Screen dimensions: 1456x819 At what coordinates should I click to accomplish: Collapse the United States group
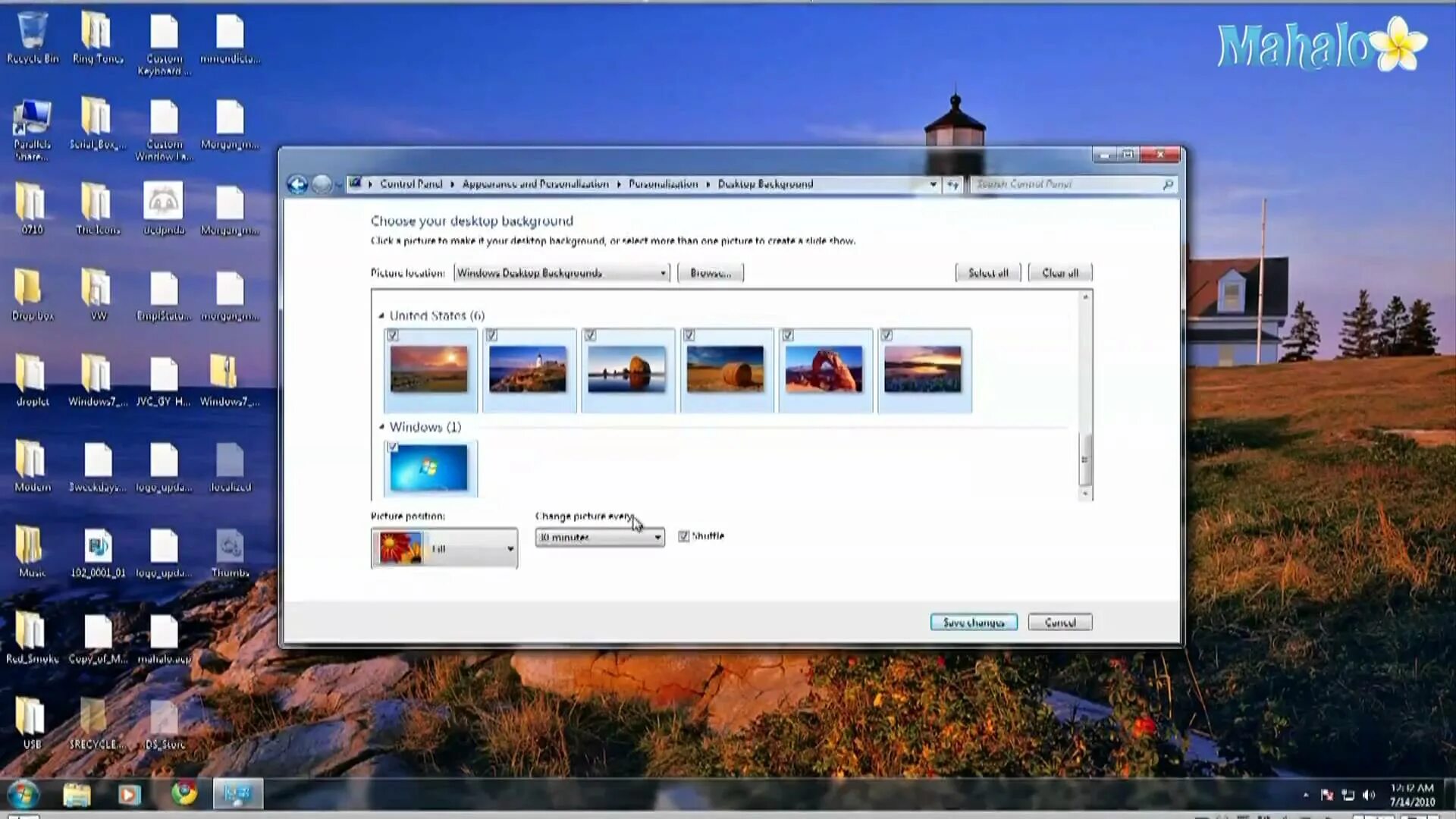coord(381,315)
